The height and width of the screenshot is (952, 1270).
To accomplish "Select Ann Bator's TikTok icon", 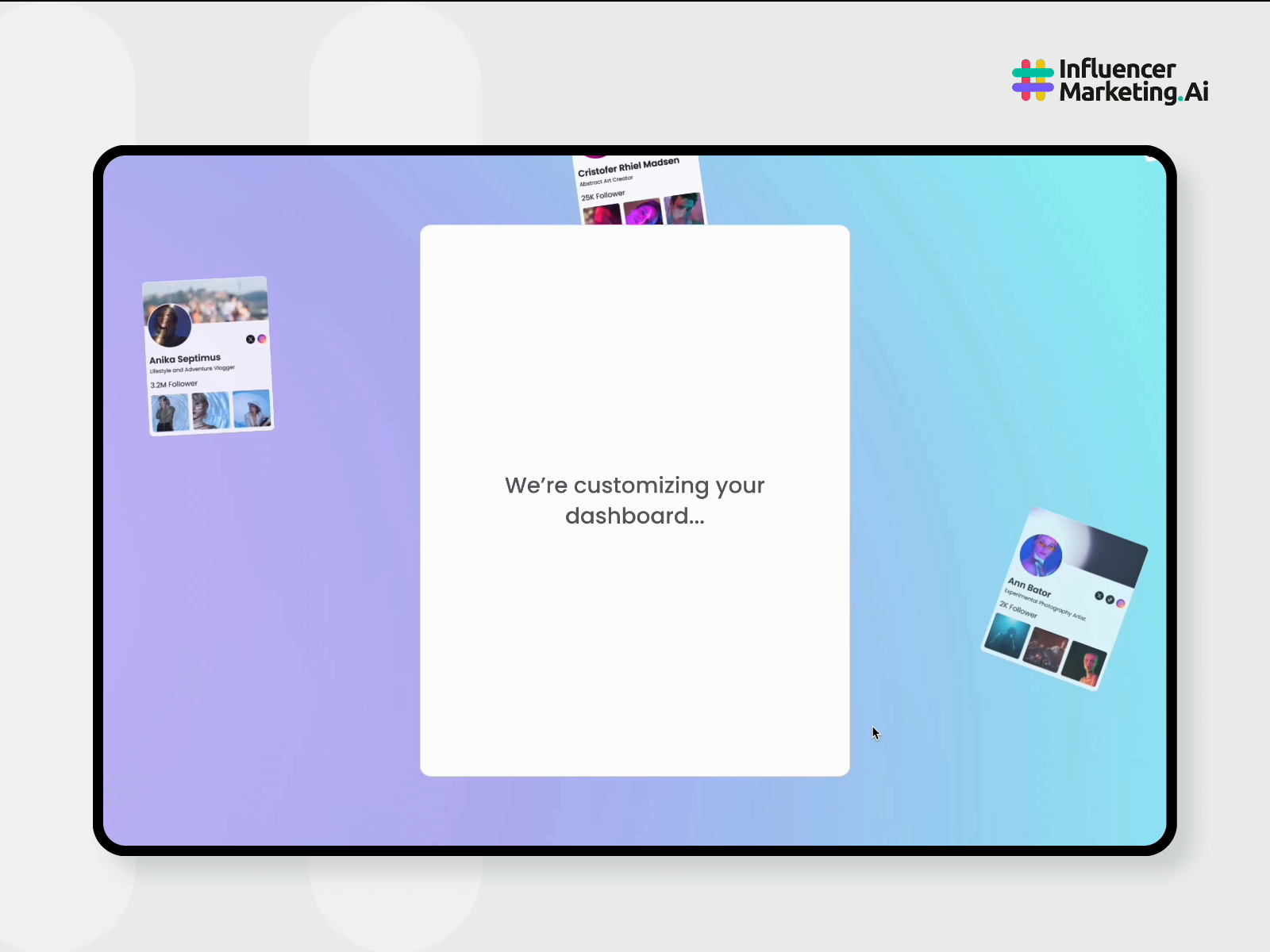I will point(1109,600).
